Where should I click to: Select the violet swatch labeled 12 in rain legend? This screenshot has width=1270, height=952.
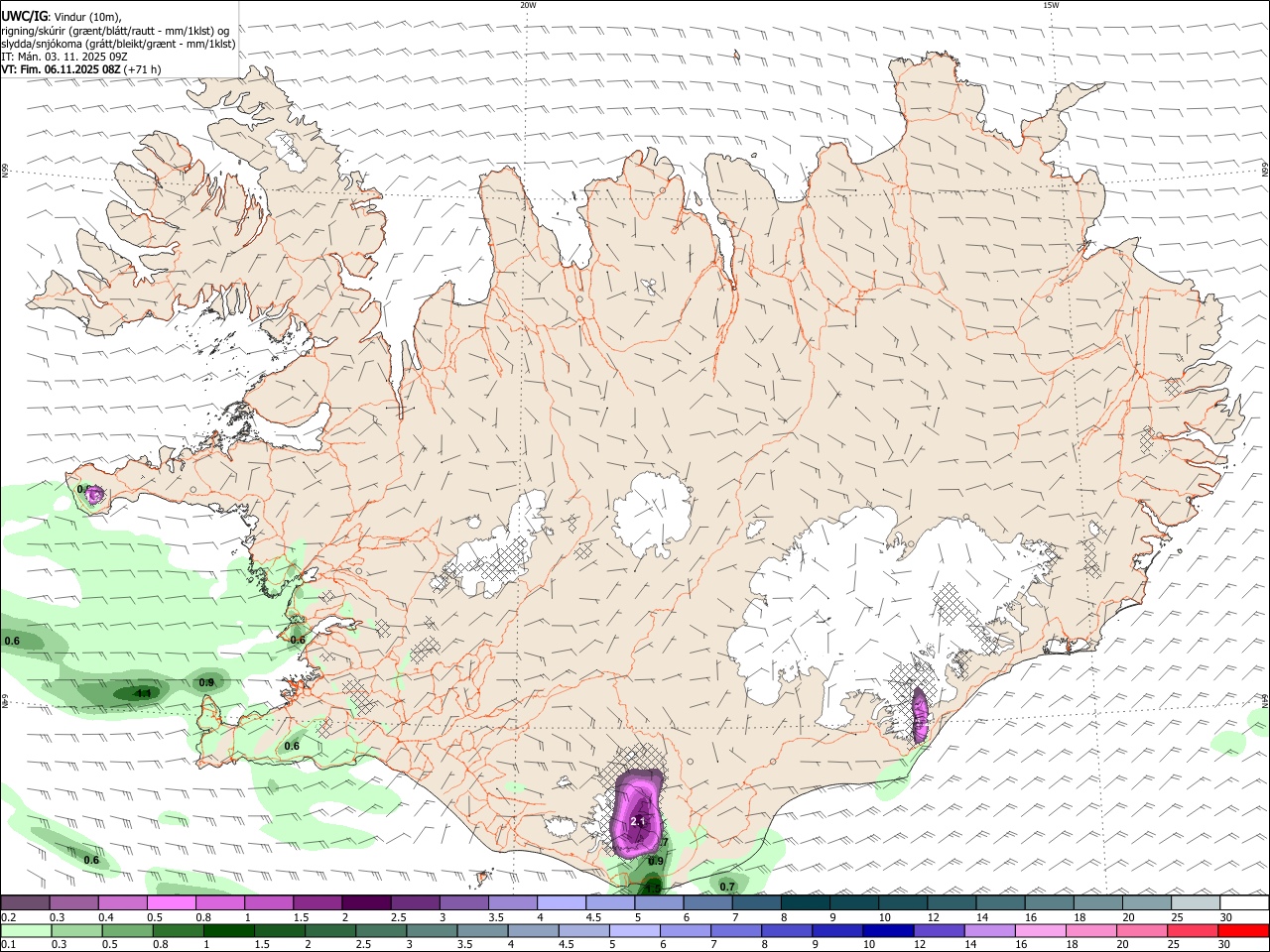pyautogui.click(x=939, y=930)
